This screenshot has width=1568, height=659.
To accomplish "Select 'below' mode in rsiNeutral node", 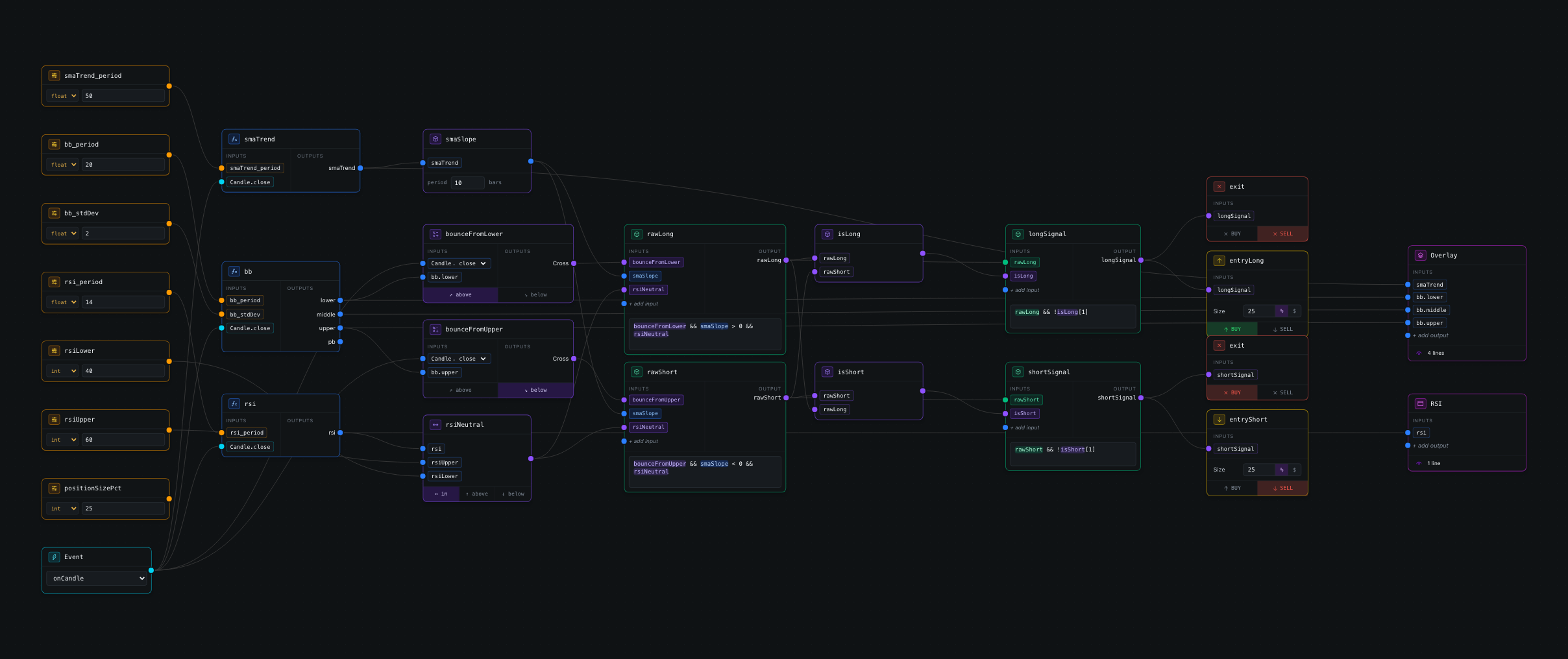I will (513, 494).
